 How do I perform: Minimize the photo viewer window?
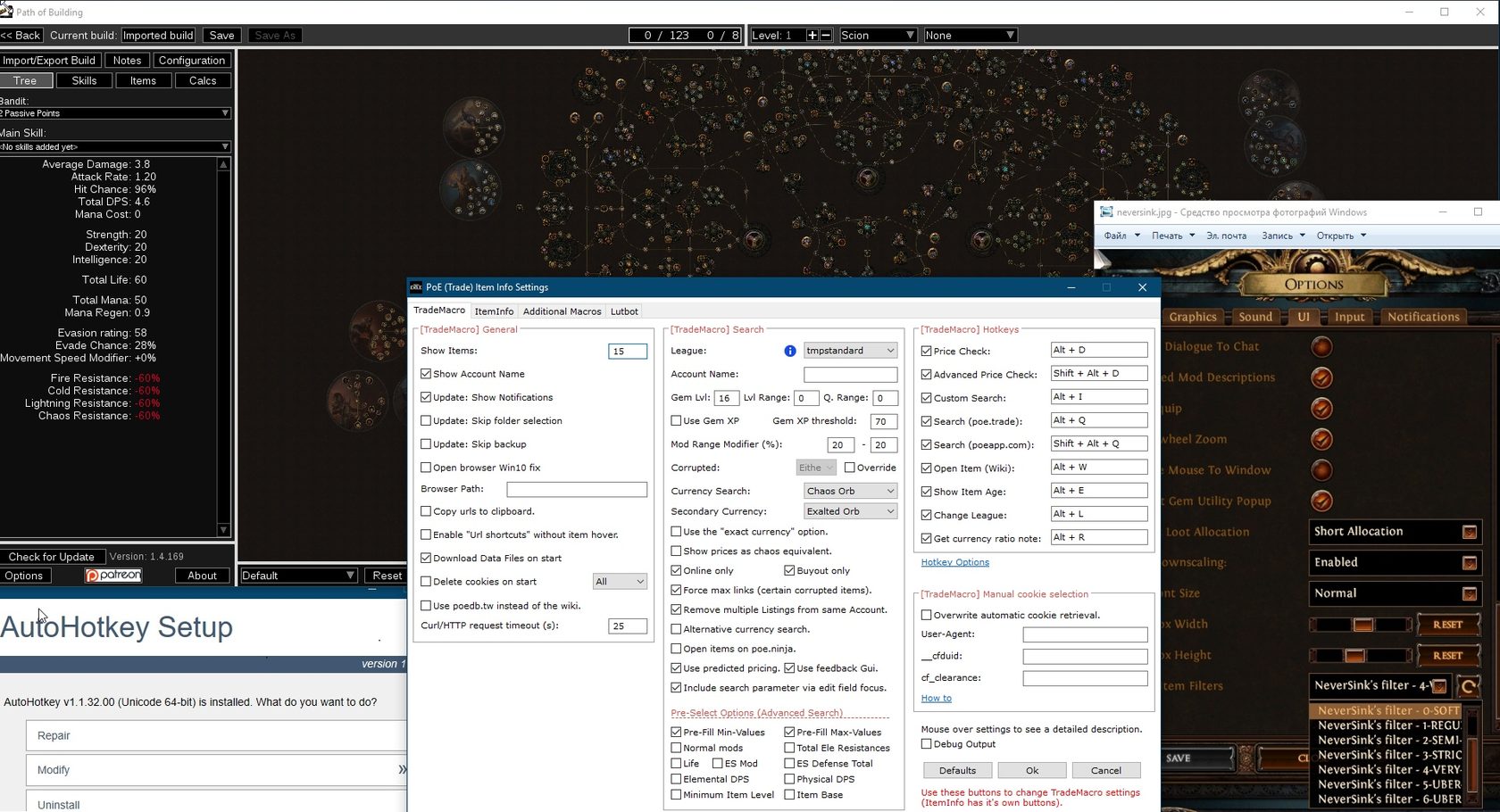point(1443,212)
